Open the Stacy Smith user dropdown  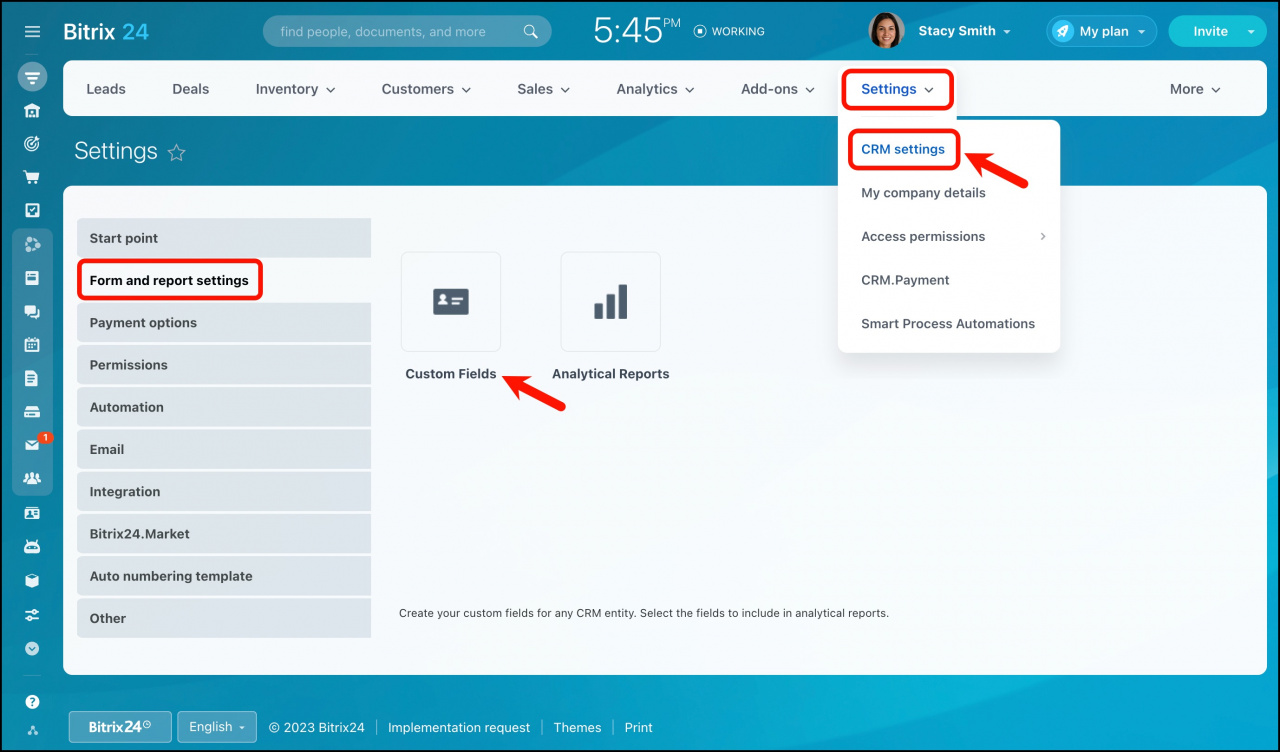[x=965, y=32]
